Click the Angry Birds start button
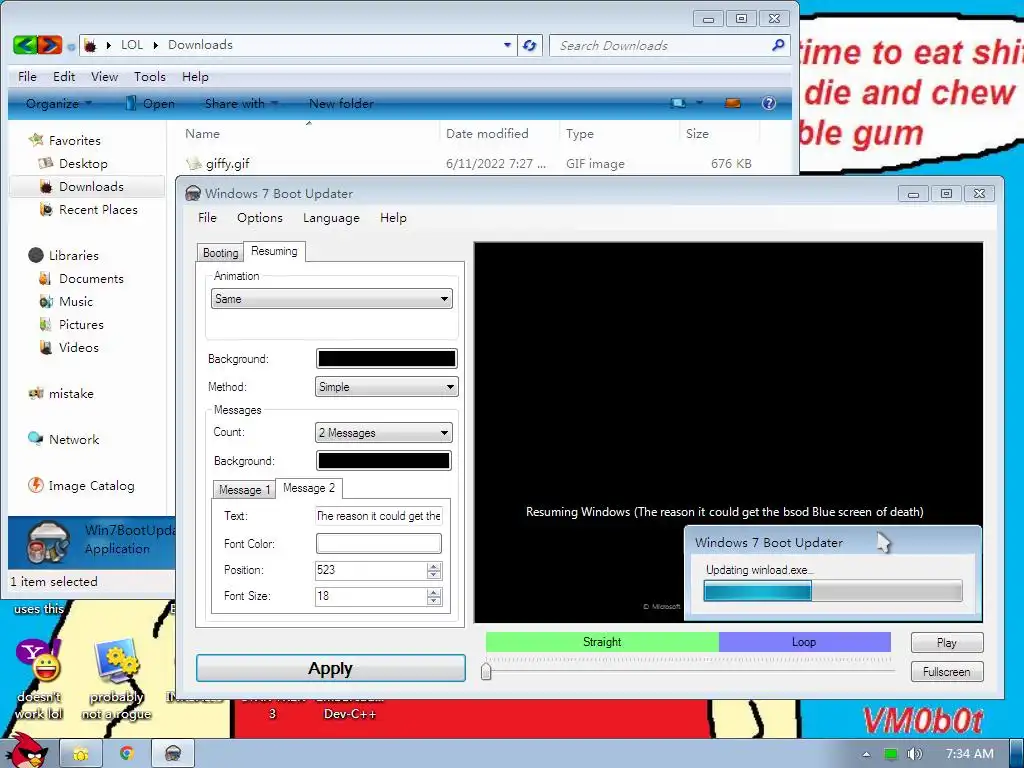 click(27, 751)
